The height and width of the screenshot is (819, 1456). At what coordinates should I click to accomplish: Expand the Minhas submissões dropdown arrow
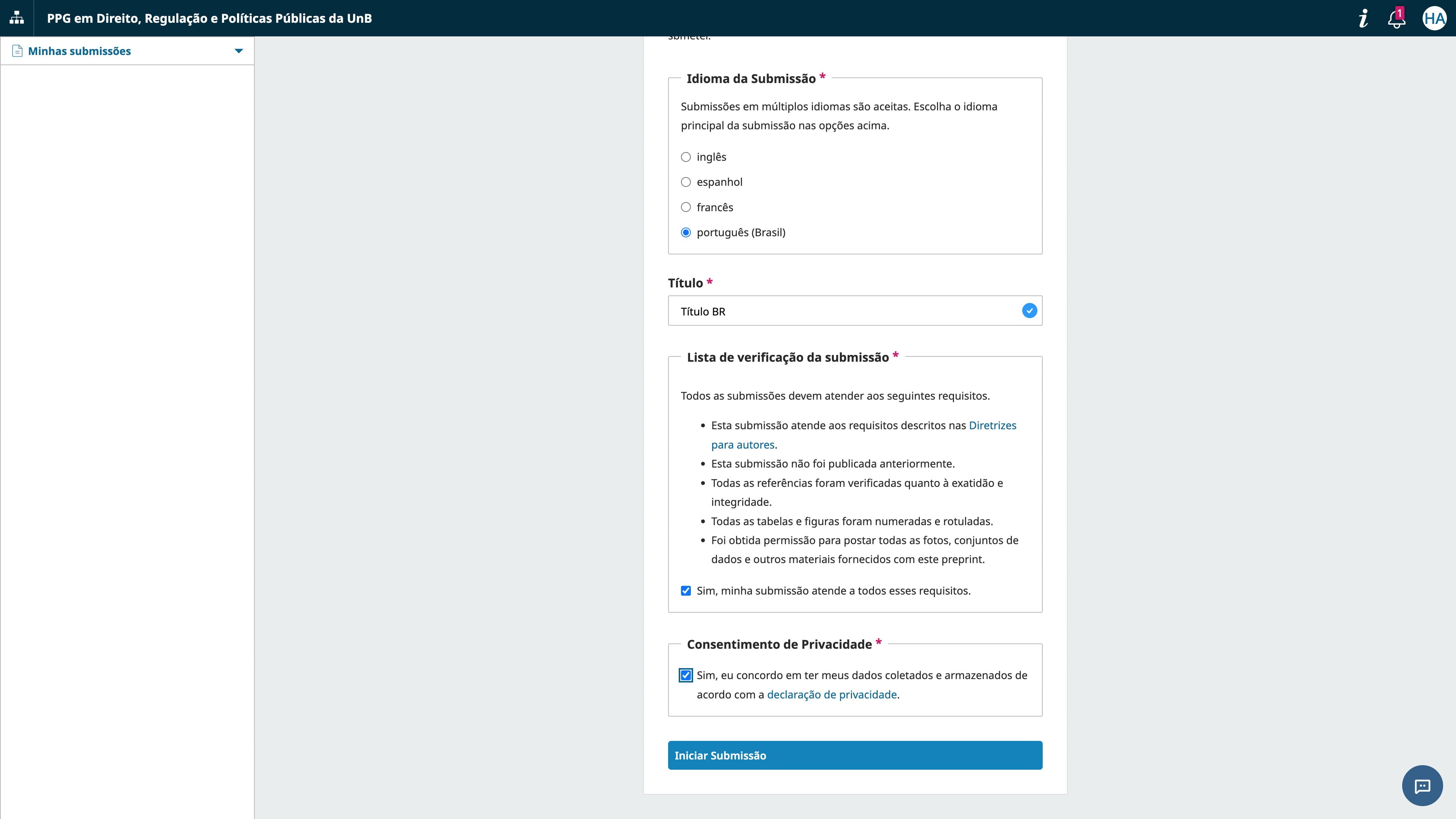(x=238, y=51)
